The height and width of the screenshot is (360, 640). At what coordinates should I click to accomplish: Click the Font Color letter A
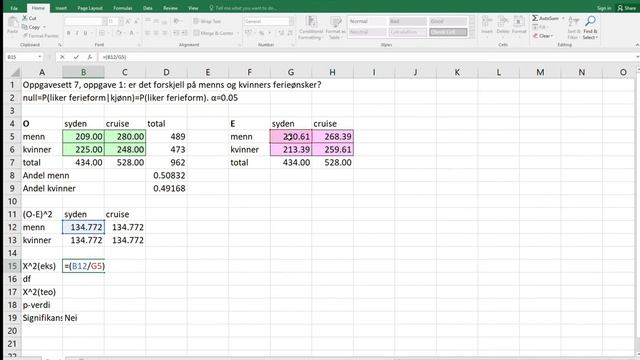point(131,33)
